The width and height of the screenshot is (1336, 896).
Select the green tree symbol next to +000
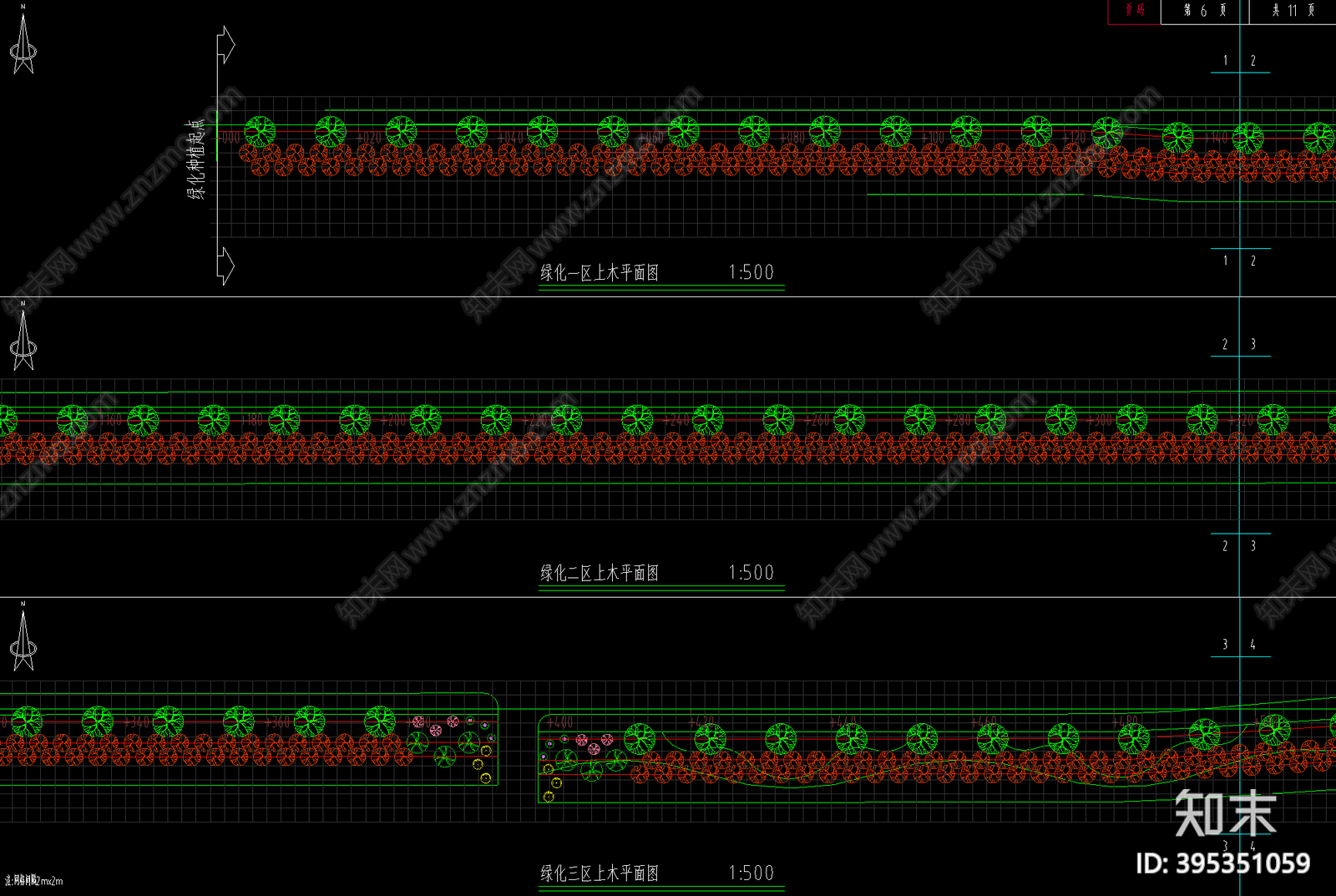(x=260, y=132)
